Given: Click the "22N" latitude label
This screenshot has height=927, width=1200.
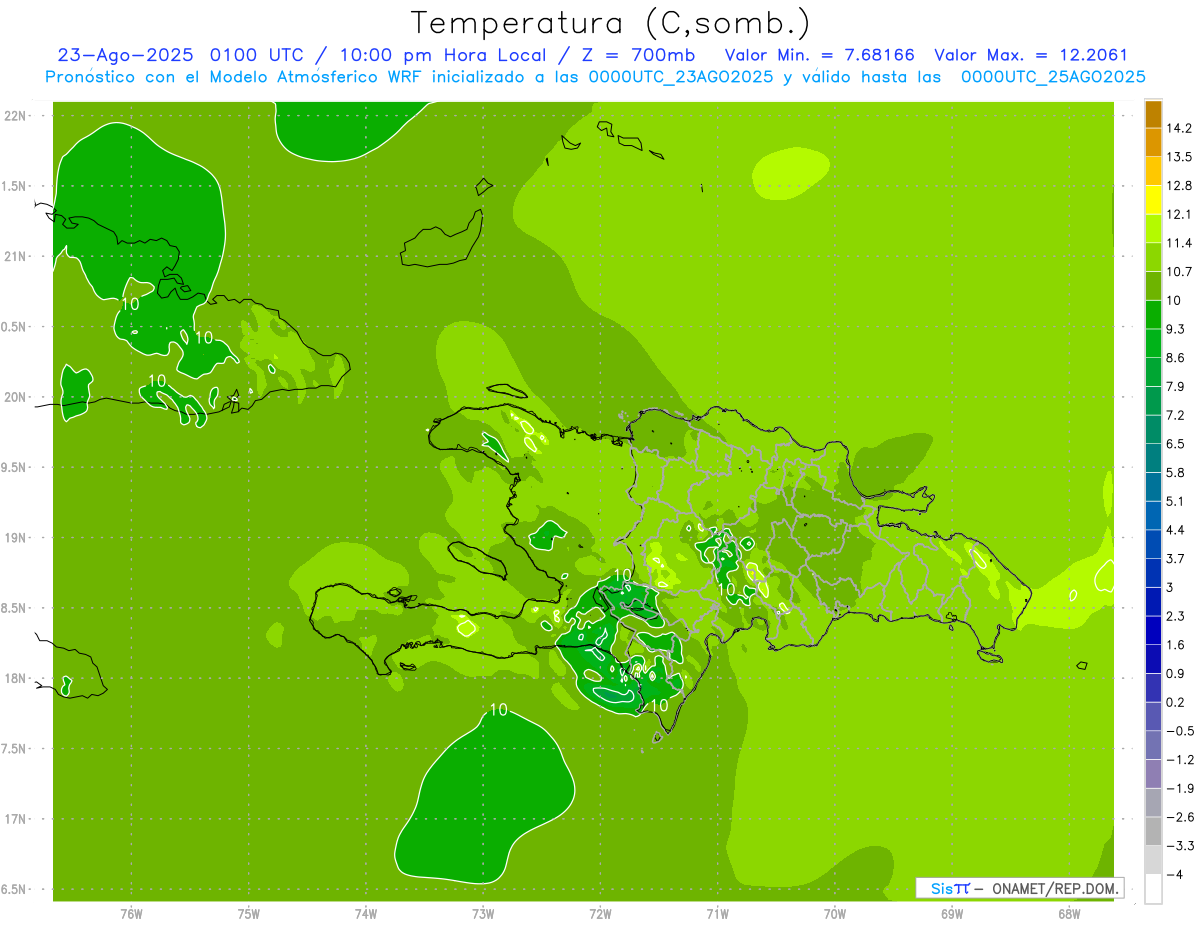Looking at the screenshot, I should (15, 116).
